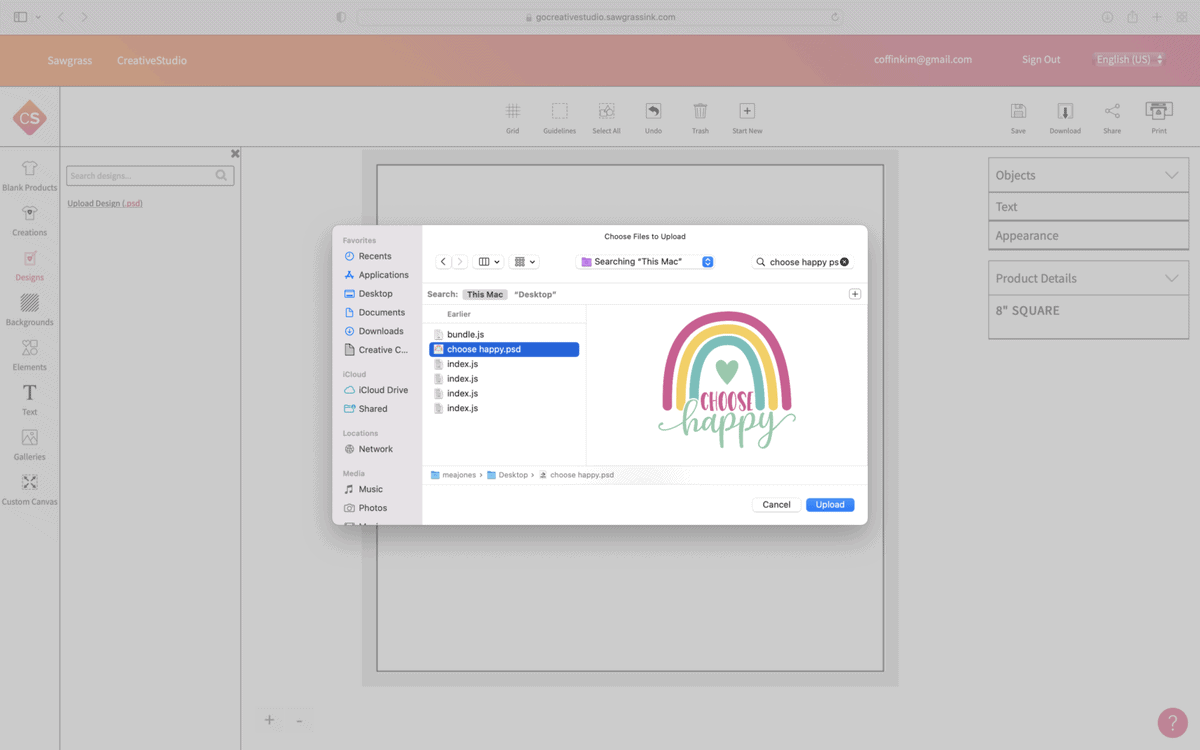Select Downloads in the Favorites sidebar
This screenshot has width=1200, height=750.
[381, 331]
